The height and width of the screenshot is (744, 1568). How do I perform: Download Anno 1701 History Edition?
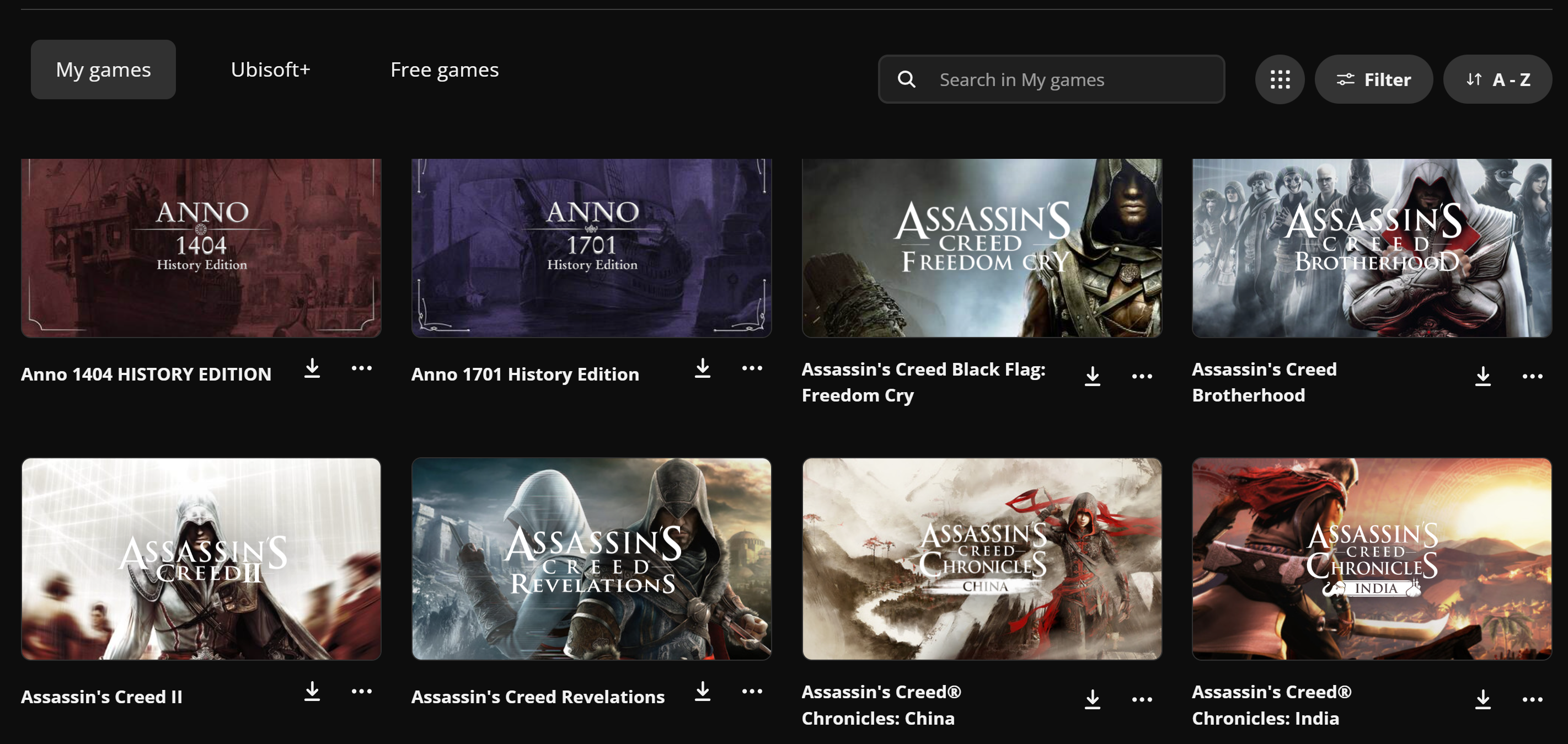tap(703, 368)
